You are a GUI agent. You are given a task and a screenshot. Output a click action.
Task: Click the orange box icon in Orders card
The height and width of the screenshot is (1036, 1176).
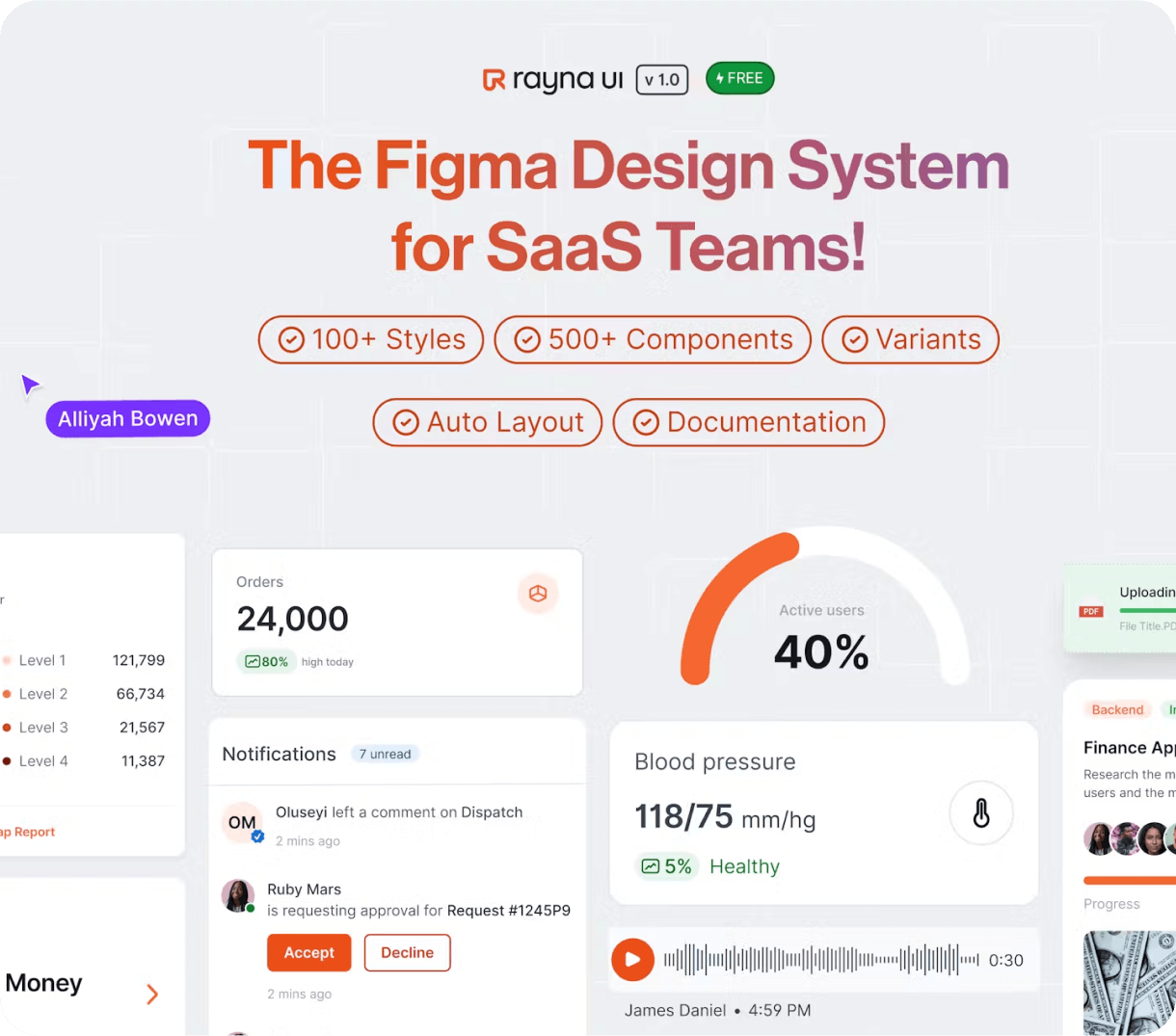pyautogui.click(x=538, y=594)
